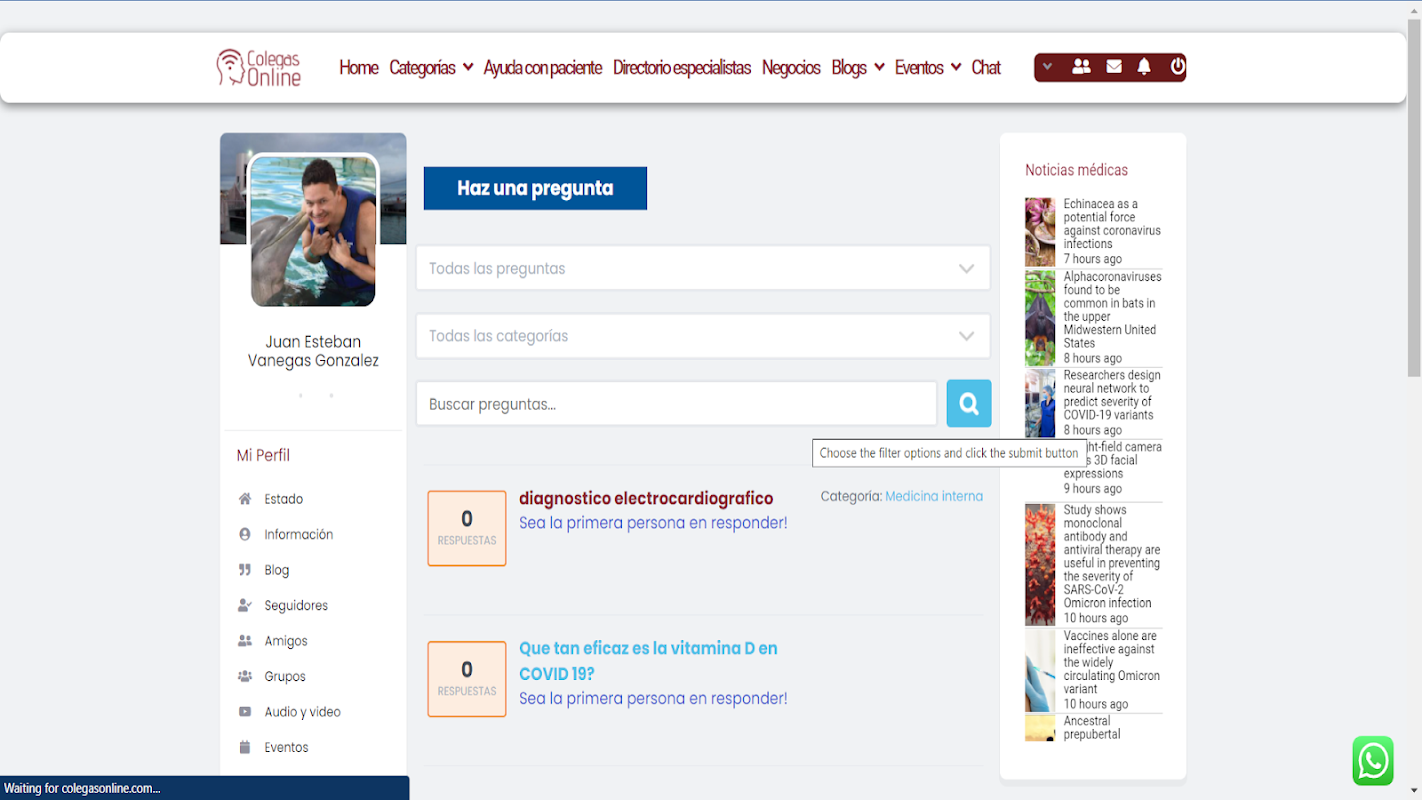
Task: Open the Alphacoronaviruses in bats article
Action: [x=1112, y=310]
